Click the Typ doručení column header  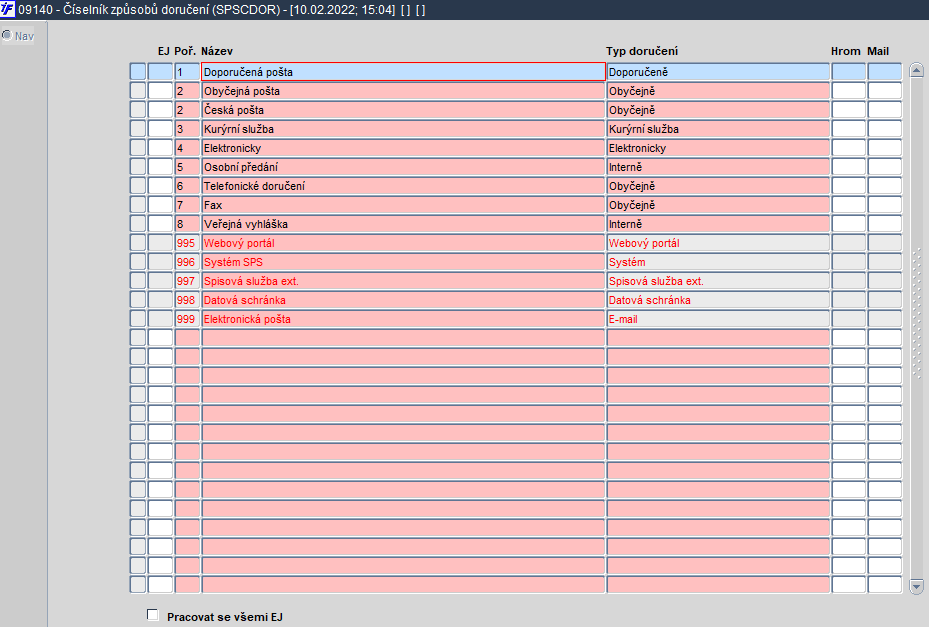pos(642,51)
